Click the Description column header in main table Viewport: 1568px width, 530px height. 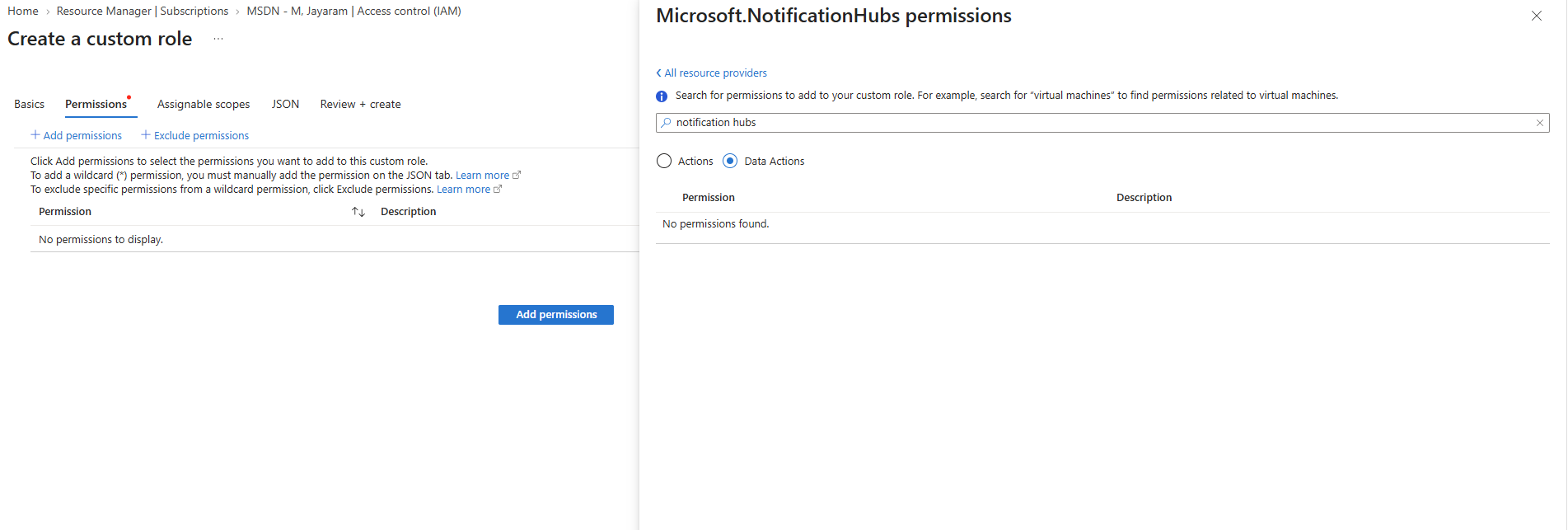click(x=409, y=212)
